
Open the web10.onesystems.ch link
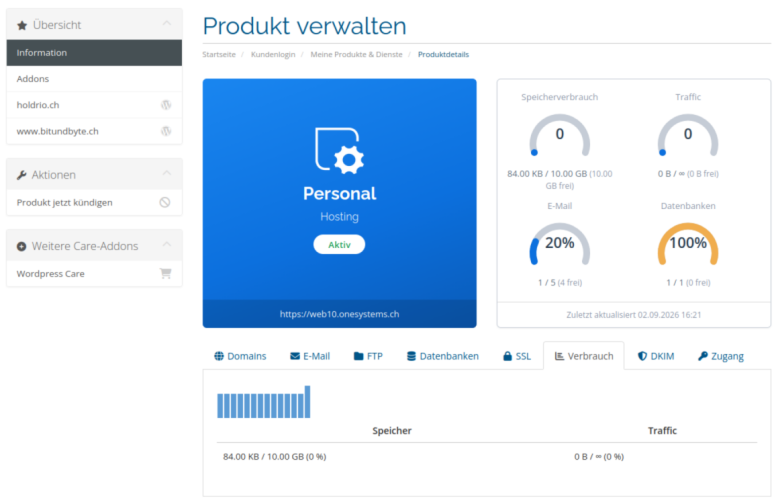click(340, 314)
